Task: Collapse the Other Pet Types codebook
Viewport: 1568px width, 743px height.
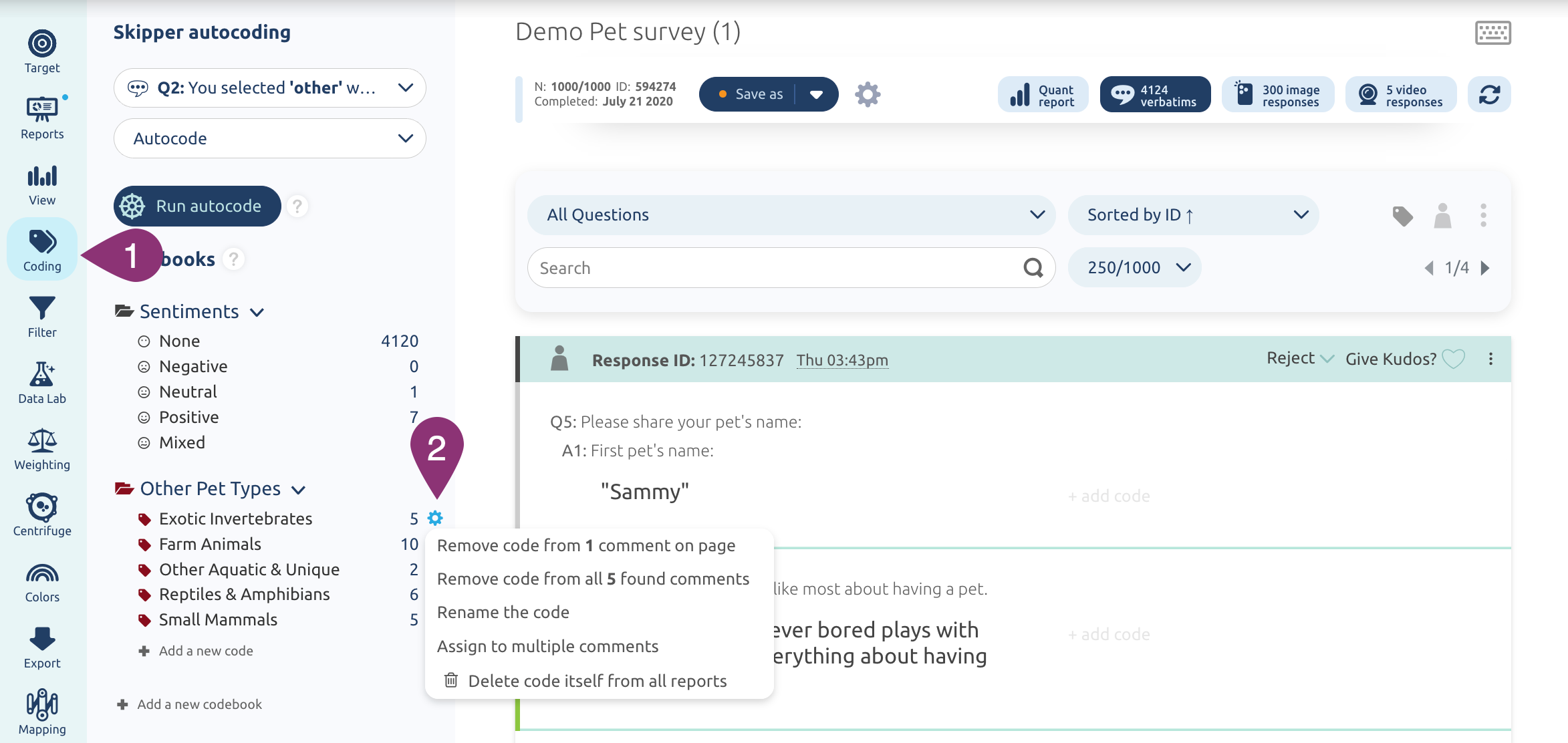Action: [299, 490]
